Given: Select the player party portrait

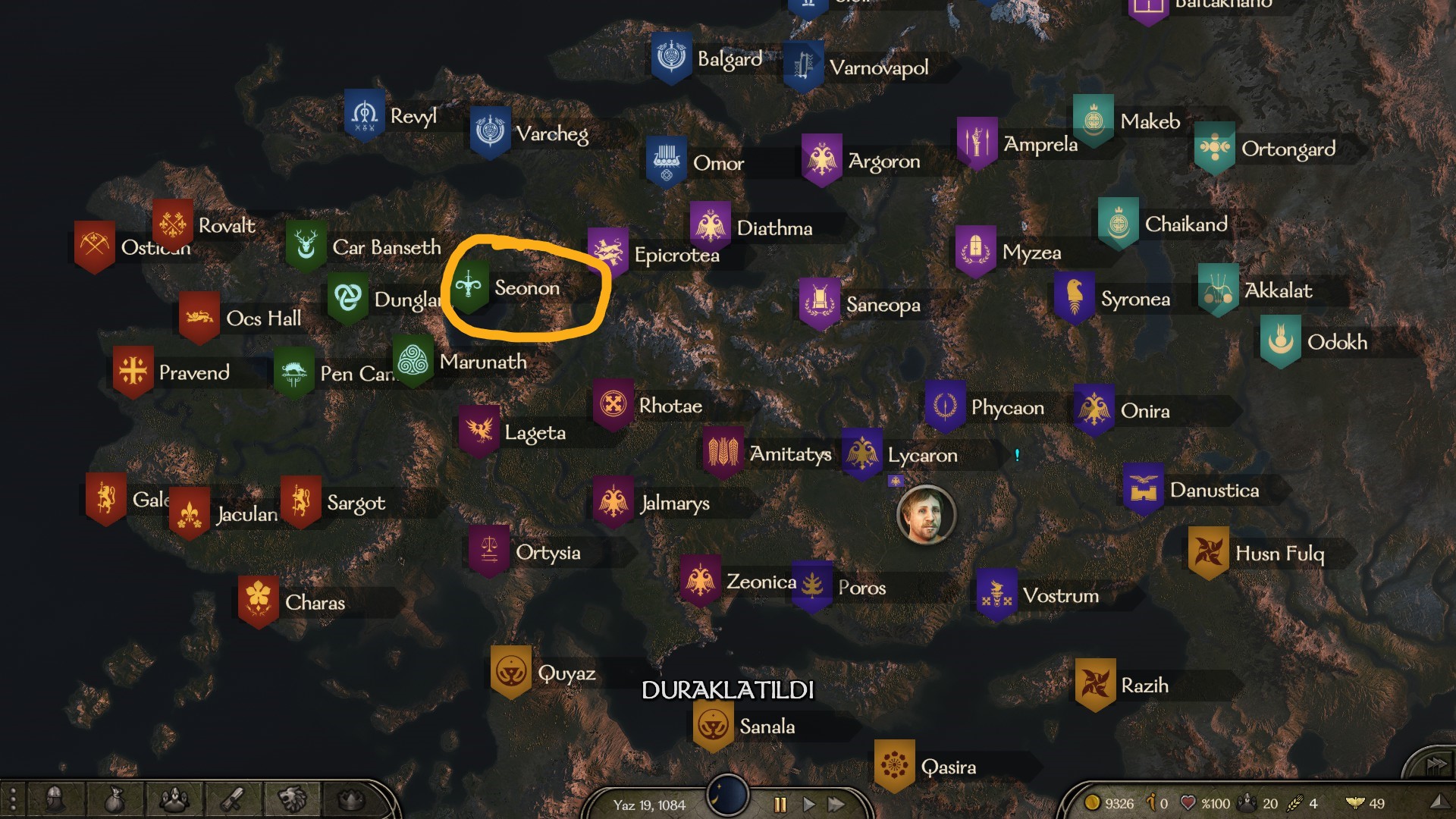Looking at the screenshot, I should pyautogui.click(x=926, y=515).
